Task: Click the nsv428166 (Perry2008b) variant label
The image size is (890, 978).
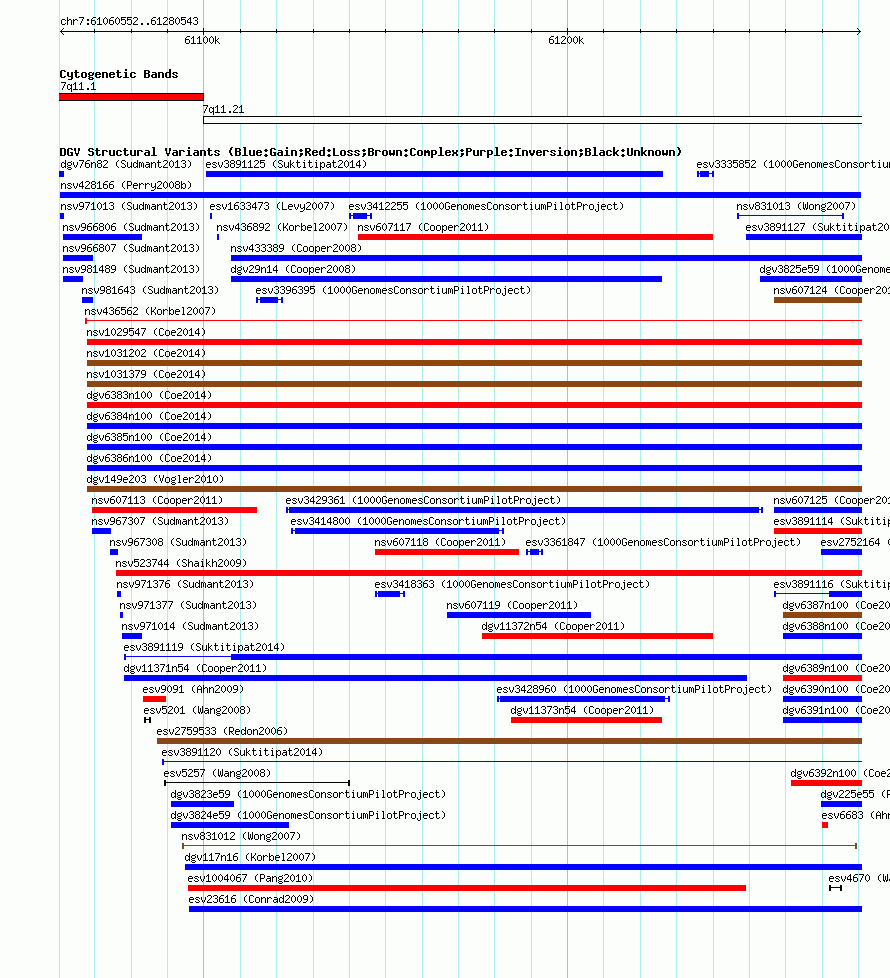Action: click(126, 185)
